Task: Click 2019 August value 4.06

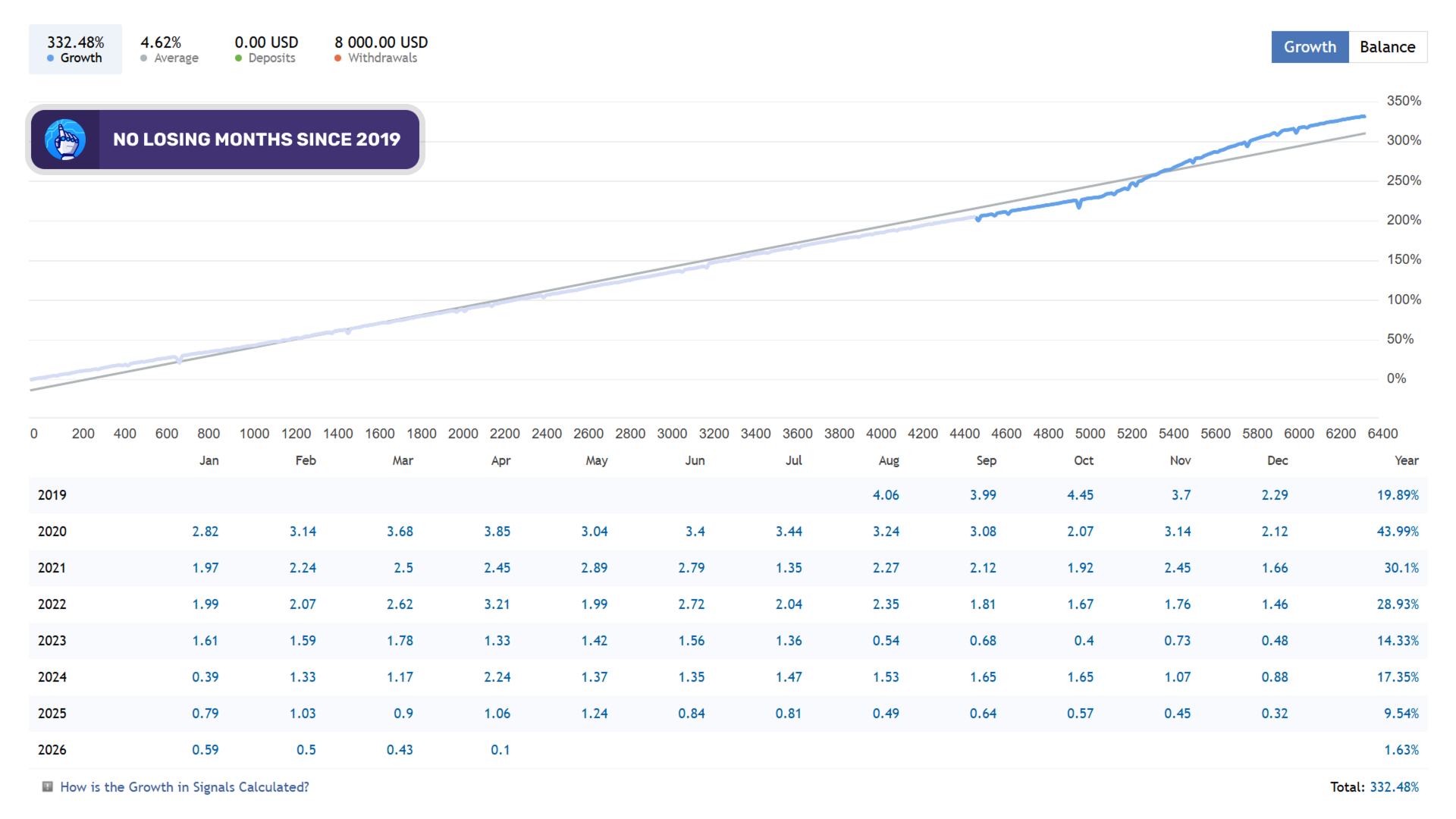Action: [886, 495]
